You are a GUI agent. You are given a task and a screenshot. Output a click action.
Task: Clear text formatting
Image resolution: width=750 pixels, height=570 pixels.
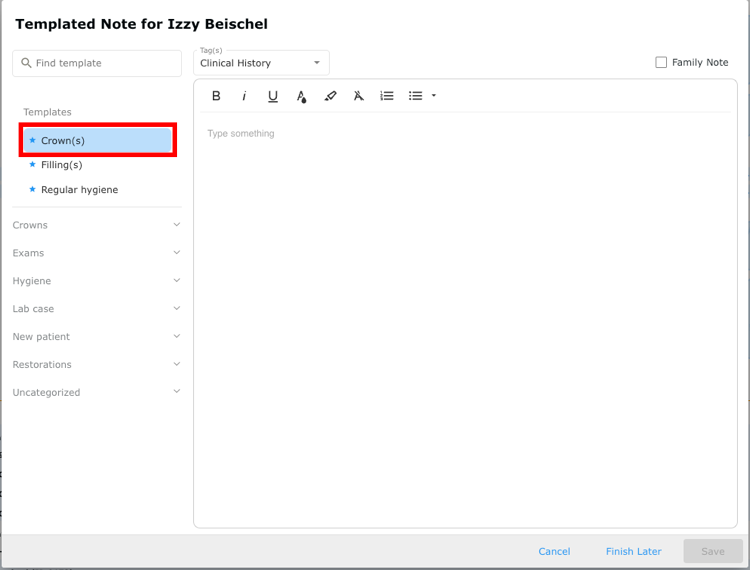click(x=358, y=96)
